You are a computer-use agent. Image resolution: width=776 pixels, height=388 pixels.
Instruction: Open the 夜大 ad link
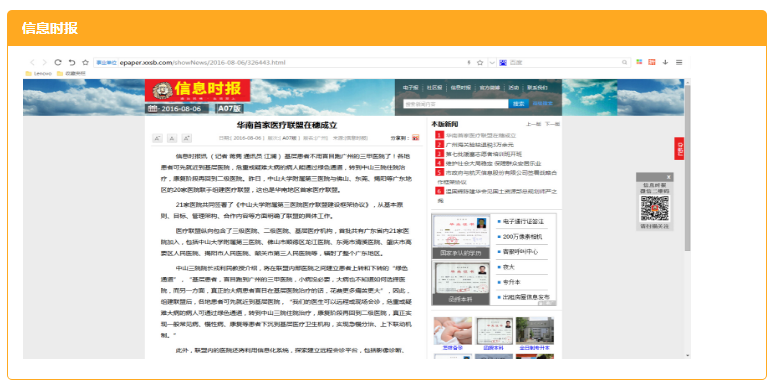(509, 267)
